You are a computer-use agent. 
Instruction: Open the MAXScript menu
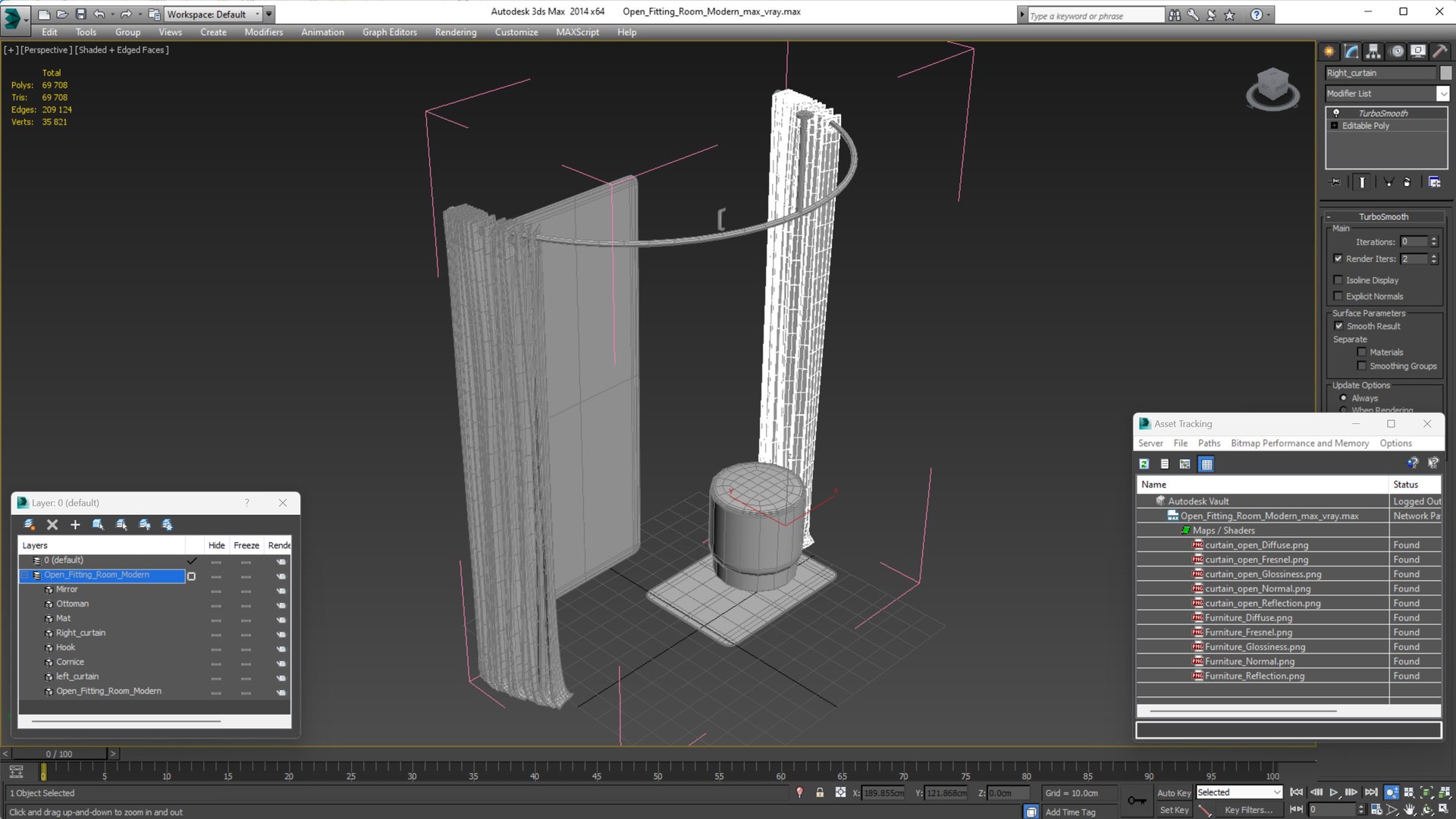coord(577,32)
